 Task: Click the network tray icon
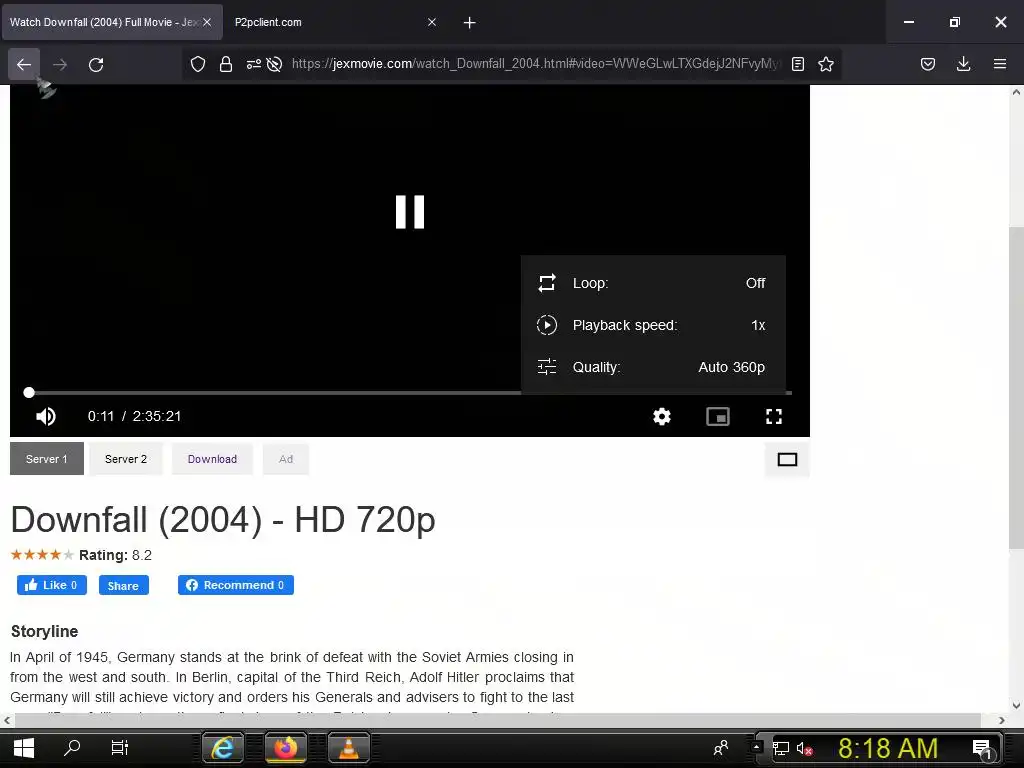(781, 748)
